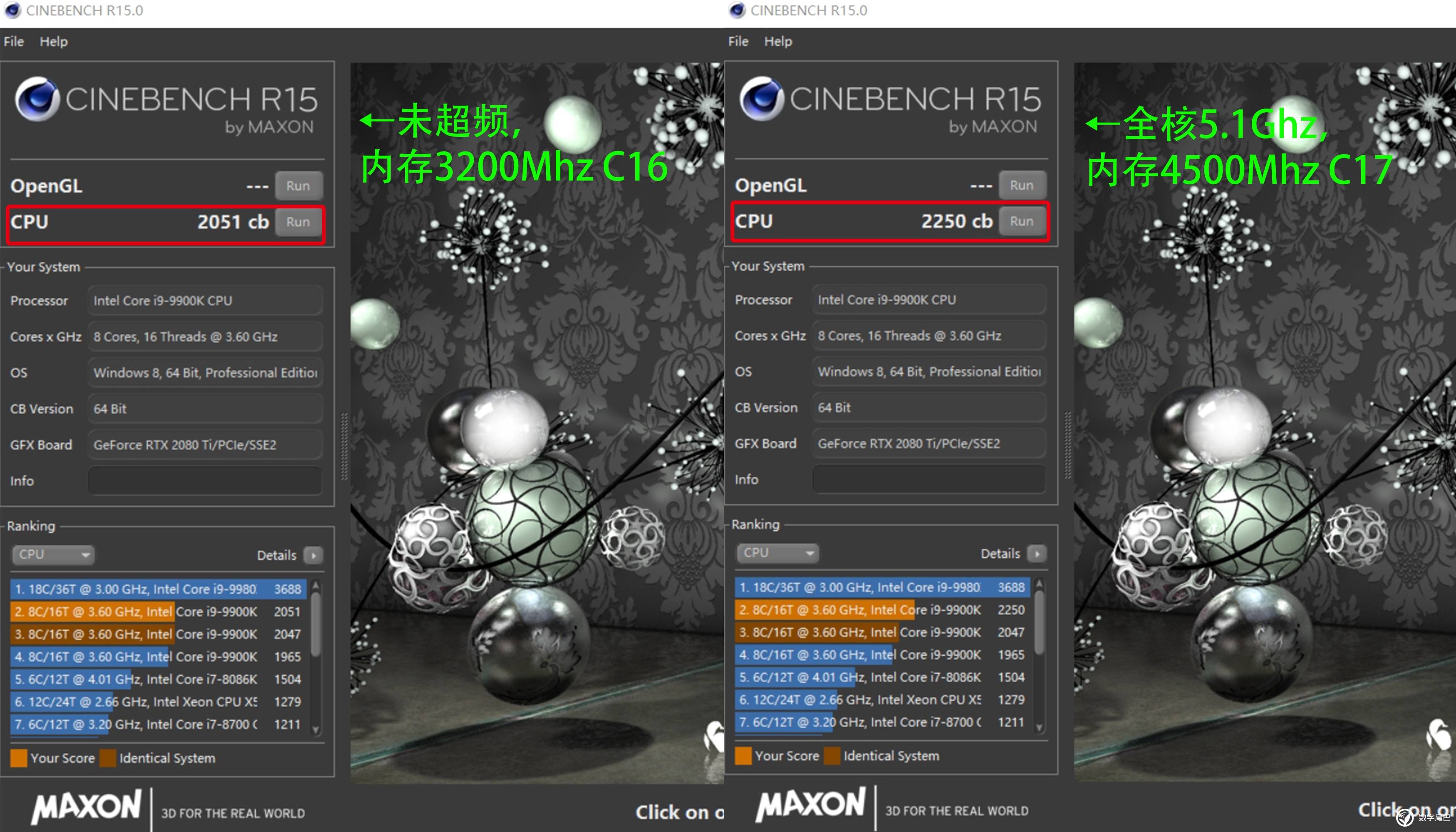Run CPU test in left window showing 2051 cb

coord(298,222)
